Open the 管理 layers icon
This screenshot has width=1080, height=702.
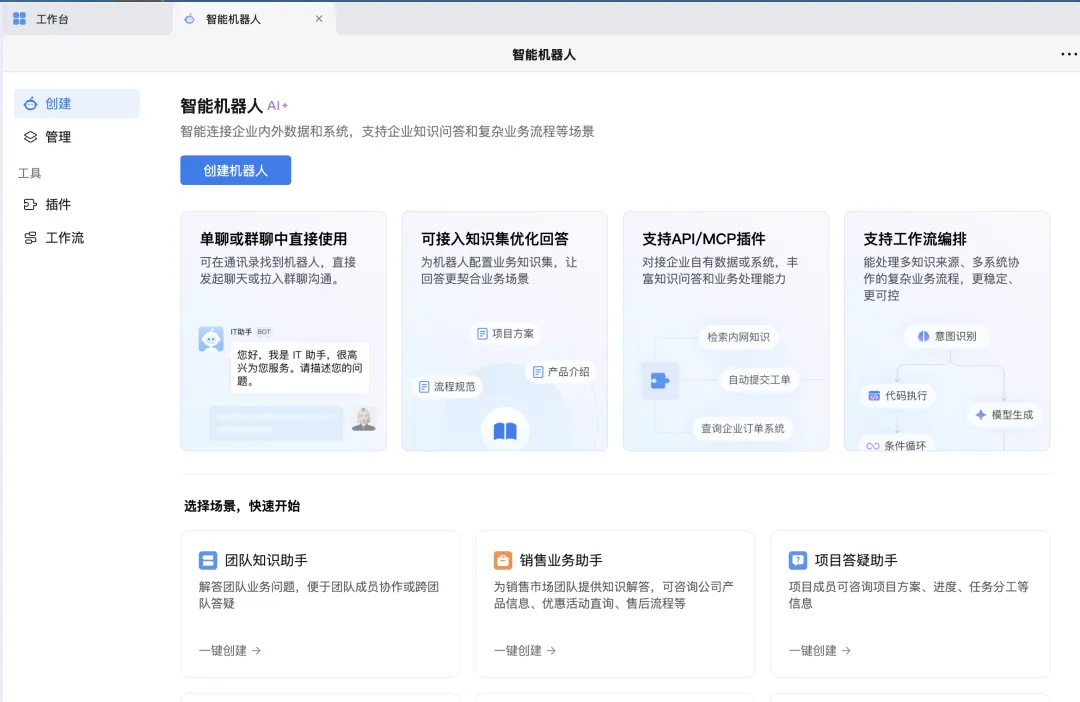pos(30,137)
